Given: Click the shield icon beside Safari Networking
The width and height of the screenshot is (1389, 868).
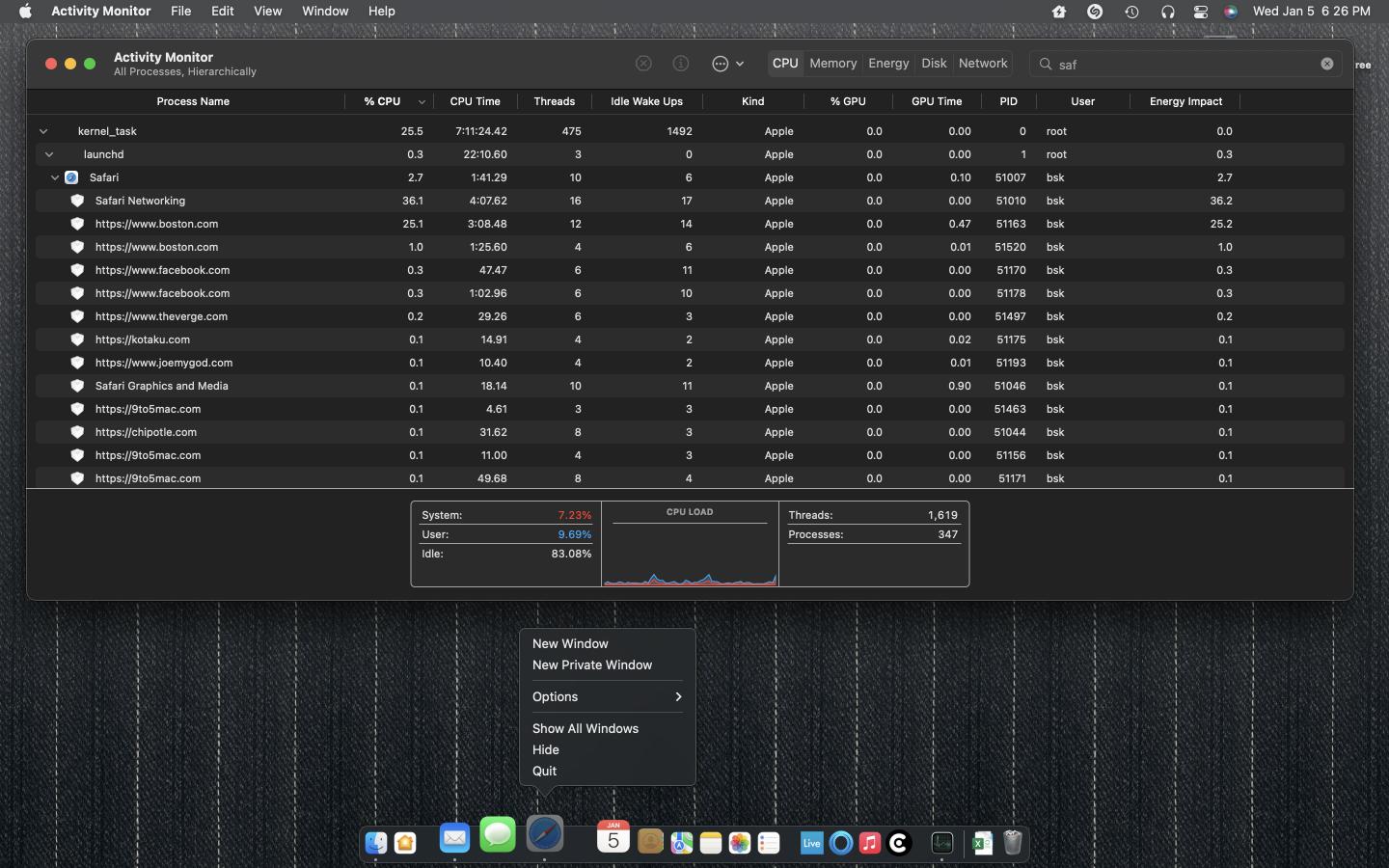Looking at the screenshot, I should tap(77, 201).
